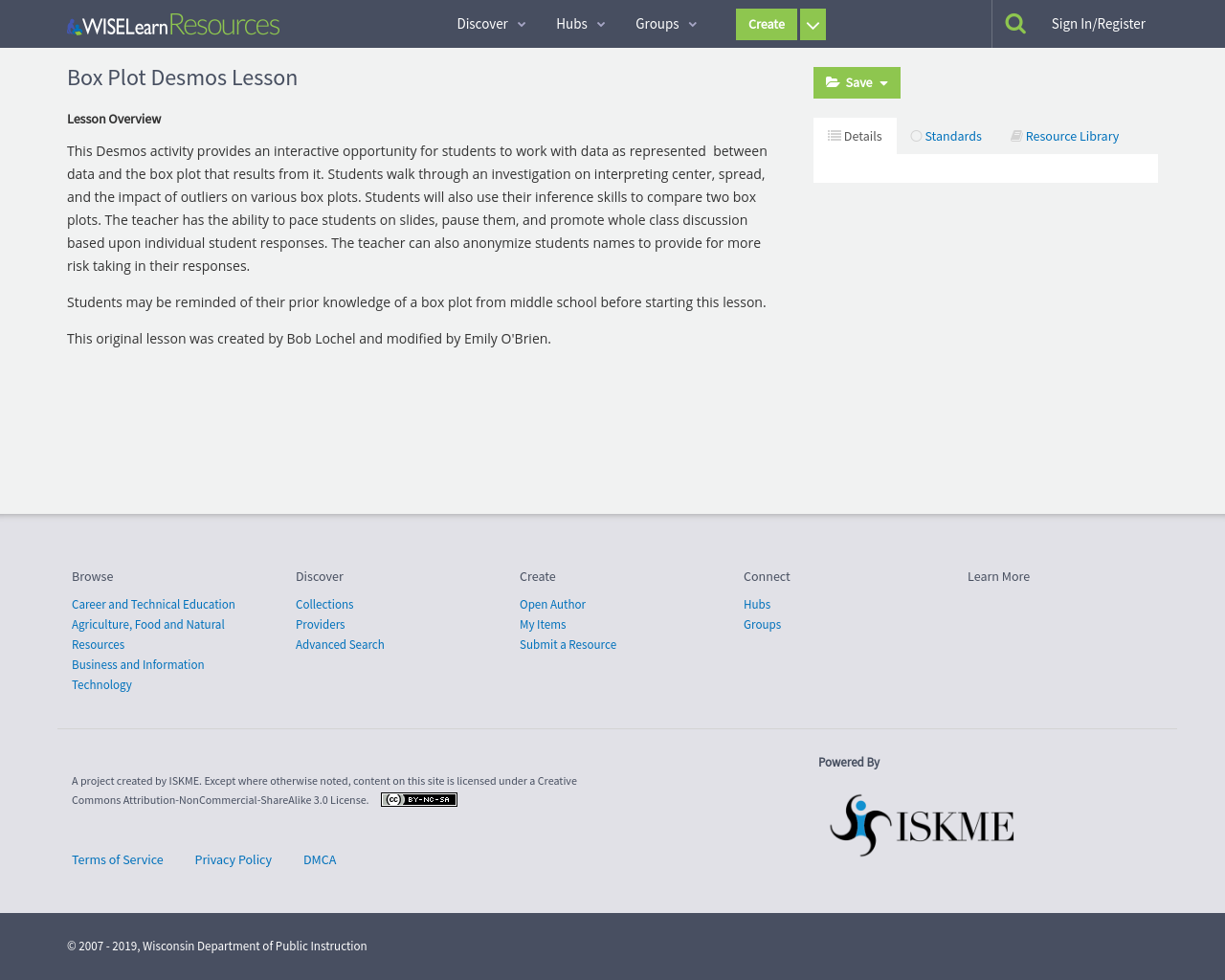Viewport: 1225px width, 980px height.
Task: Expand the Hubs navigation menu
Action: [580, 24]
